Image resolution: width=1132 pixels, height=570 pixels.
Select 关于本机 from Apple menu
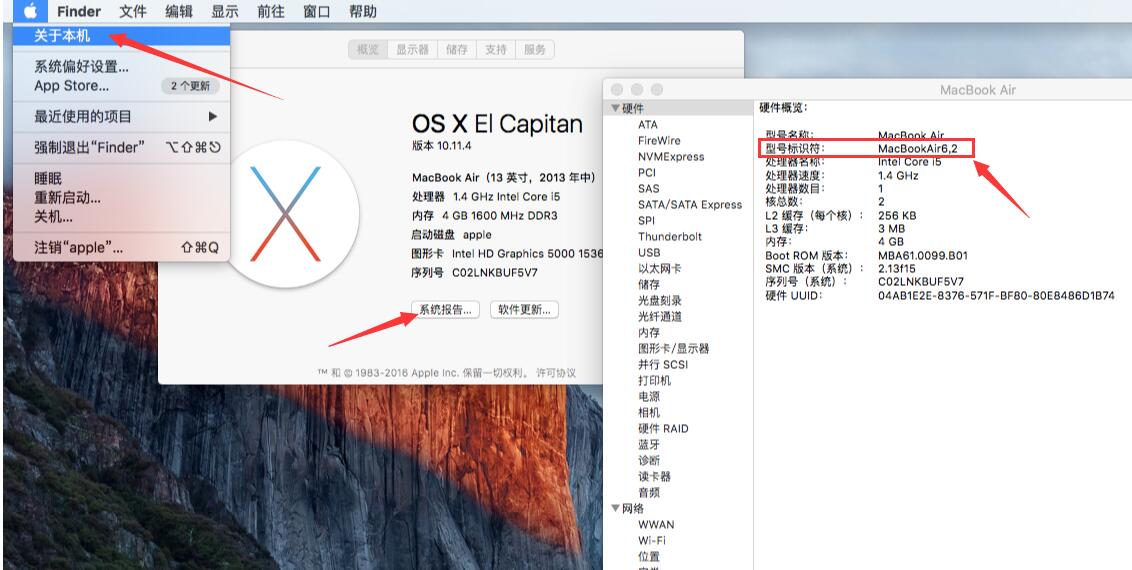pyautogui.click(x=62, y=36)
